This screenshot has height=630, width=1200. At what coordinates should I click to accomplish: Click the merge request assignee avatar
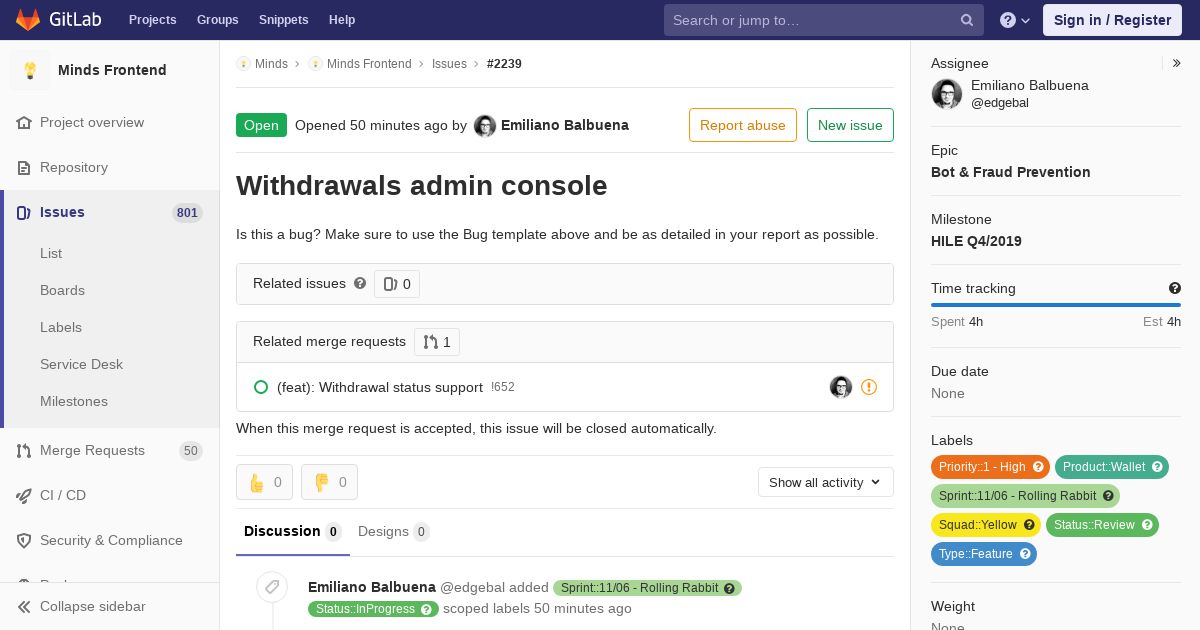[841, 387]
